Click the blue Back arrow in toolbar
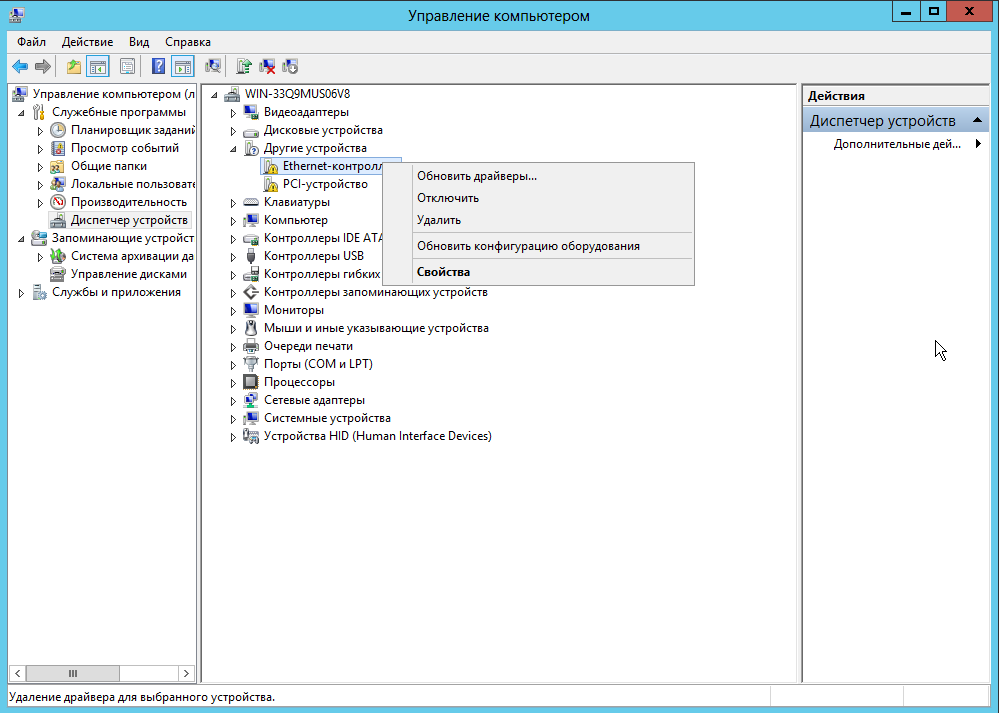 click(19, 67)
